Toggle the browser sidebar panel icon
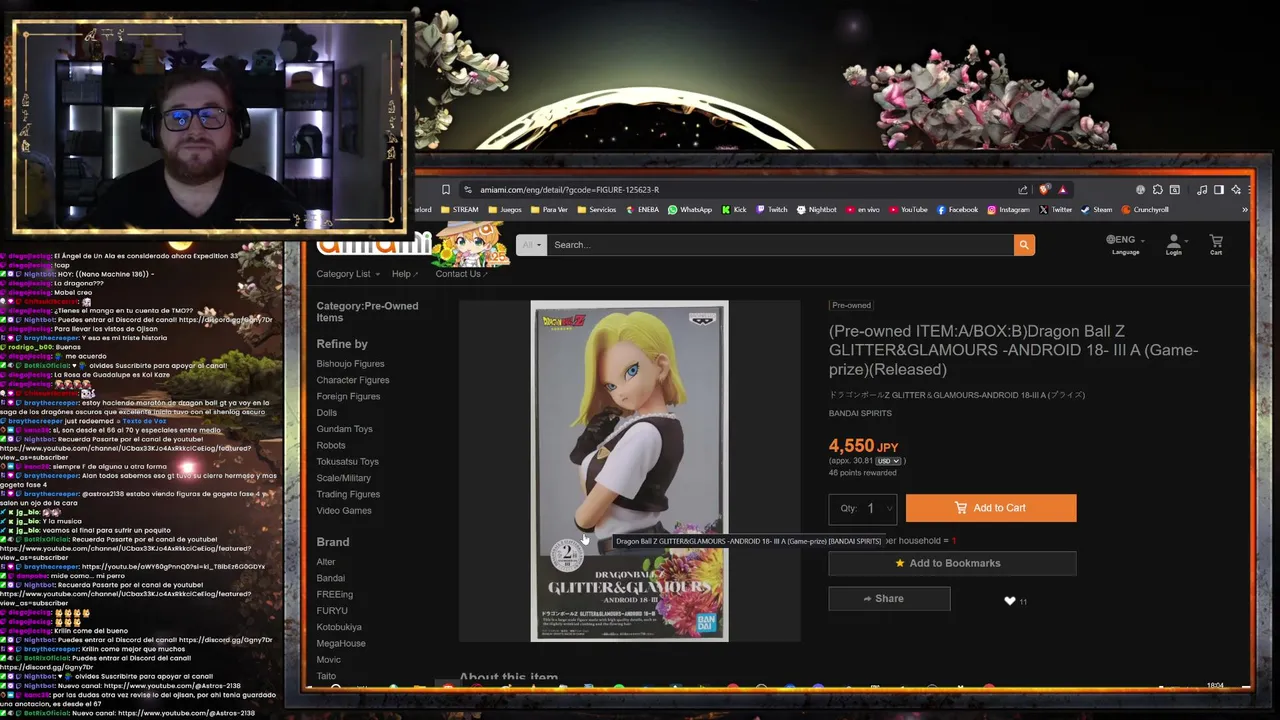Image resolution: width=1280 pixels, height=720 pixels. [x=1219, y=189]
